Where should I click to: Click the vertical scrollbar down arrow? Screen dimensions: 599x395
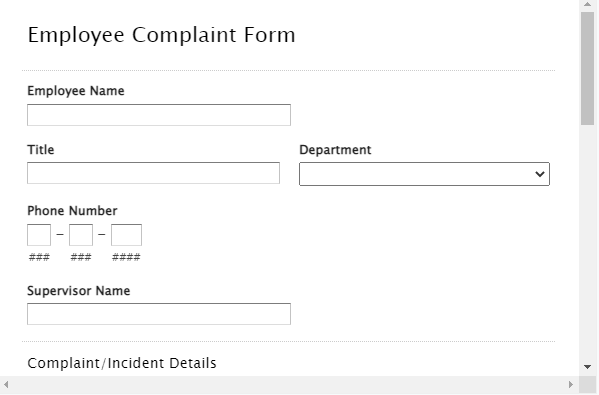[x=588, y=367]
